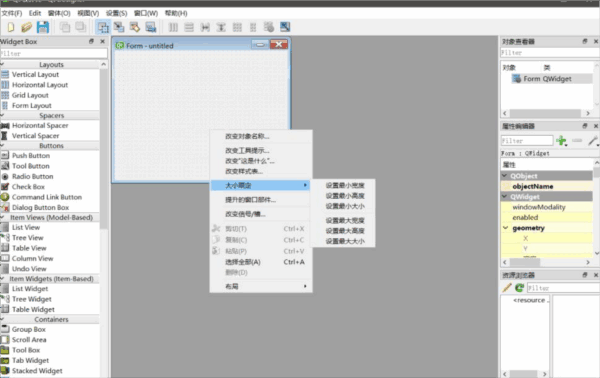Viewport: 600px width, 378px height.
Task: Choose 改变对象名称... in context menu
Action: coord(261,136)
